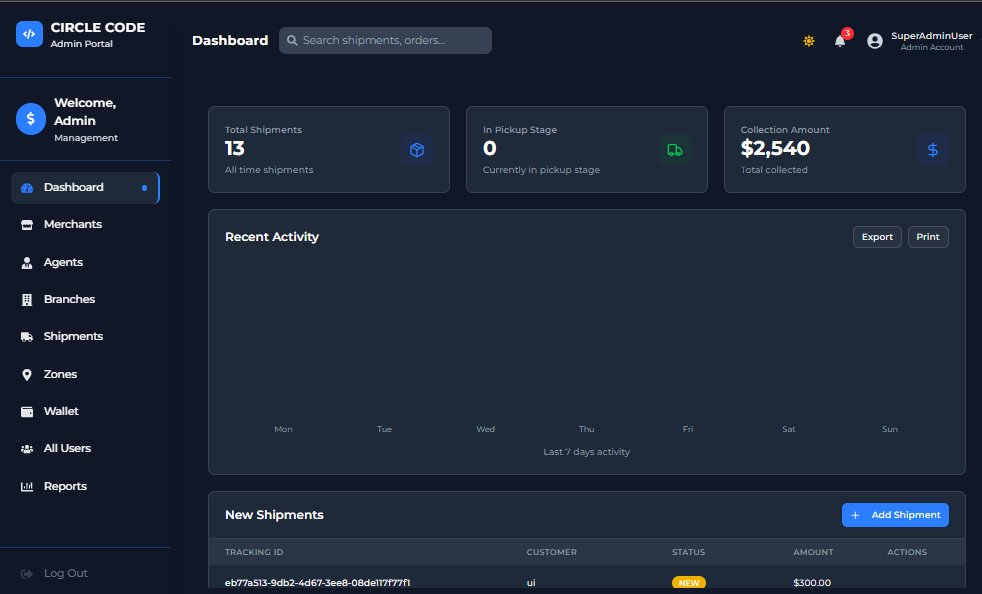982x594 pixels.
Task: Open the Merchants page
Action: 72,225
